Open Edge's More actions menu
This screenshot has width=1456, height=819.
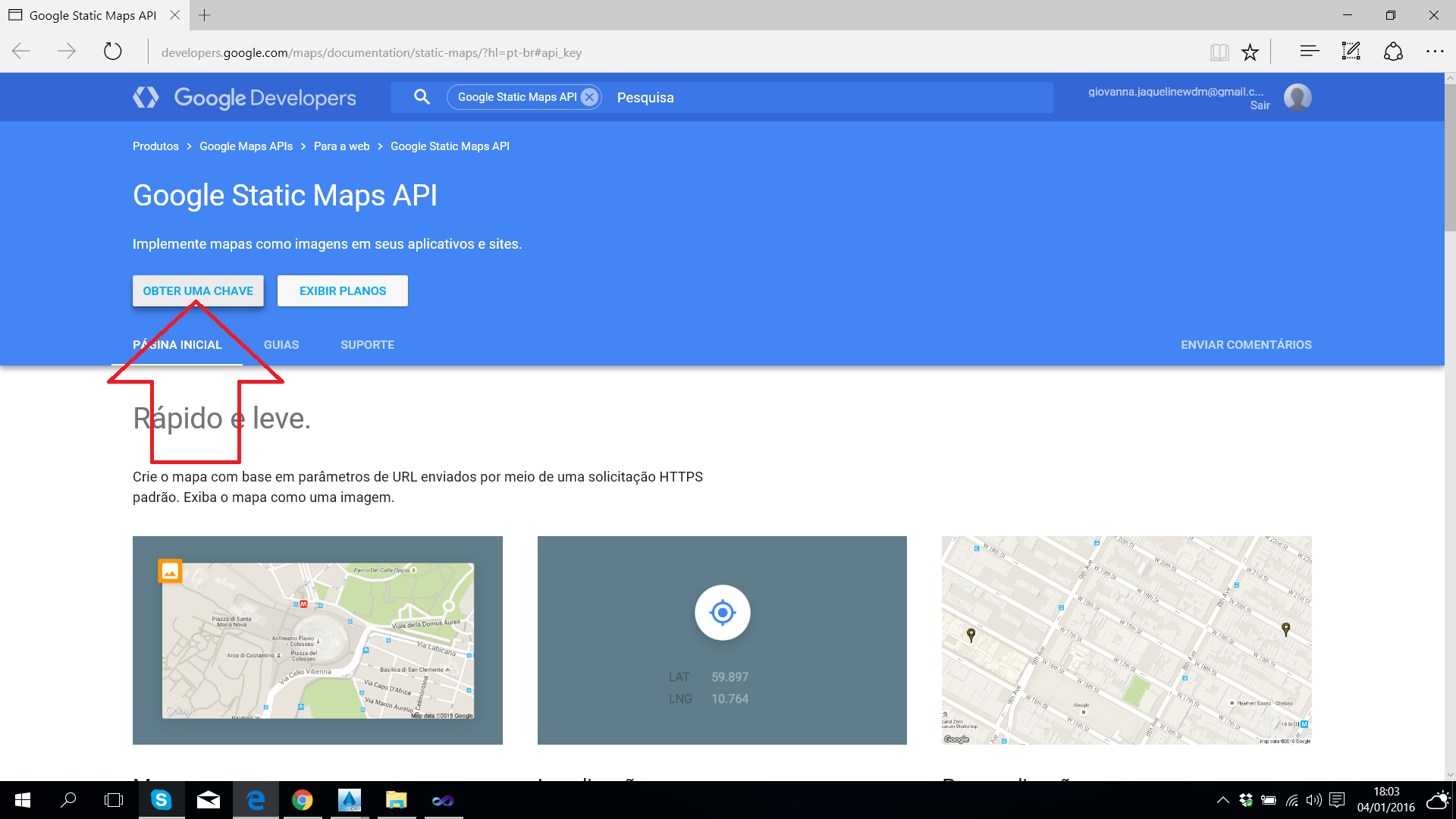point(1436,52)
